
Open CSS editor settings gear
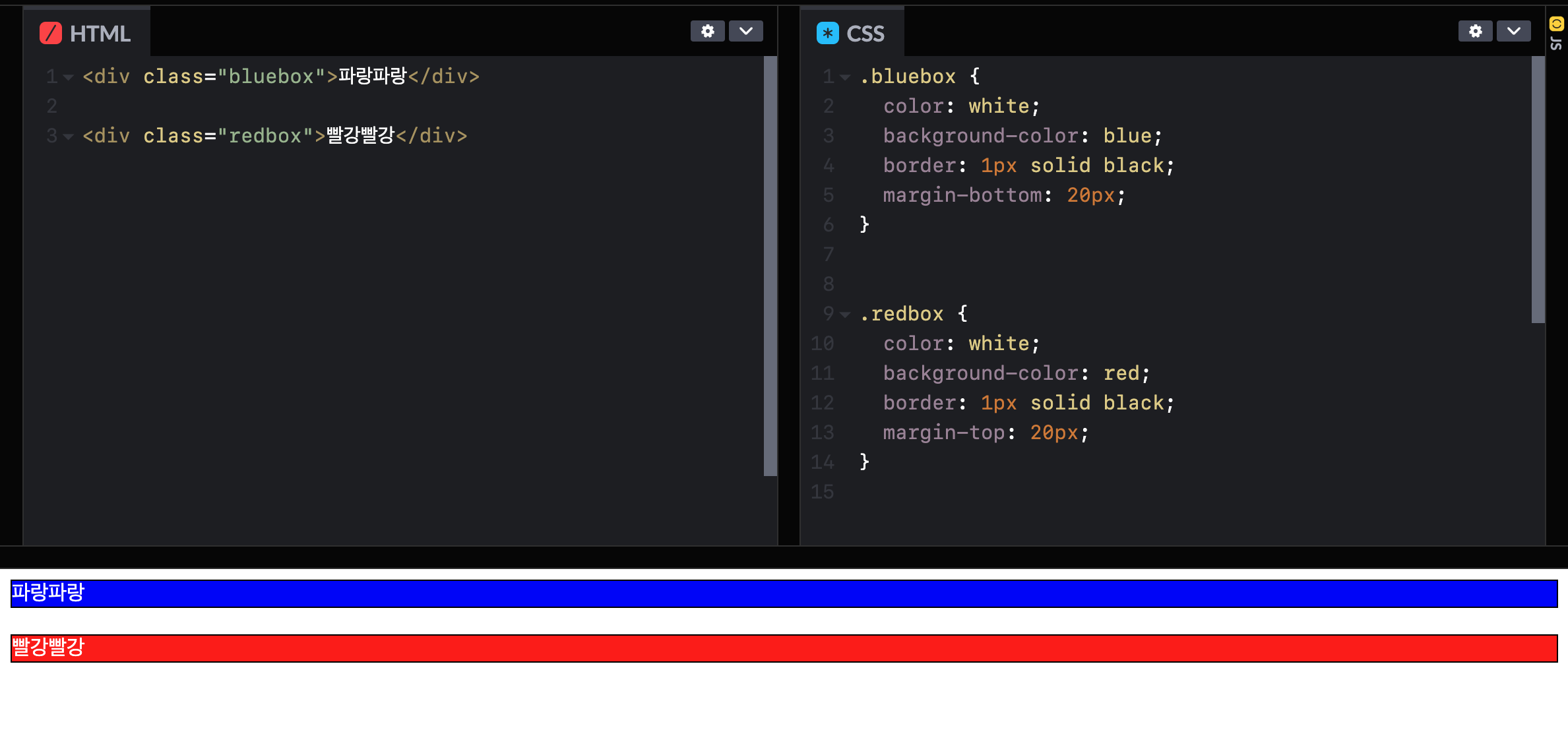1475,31
